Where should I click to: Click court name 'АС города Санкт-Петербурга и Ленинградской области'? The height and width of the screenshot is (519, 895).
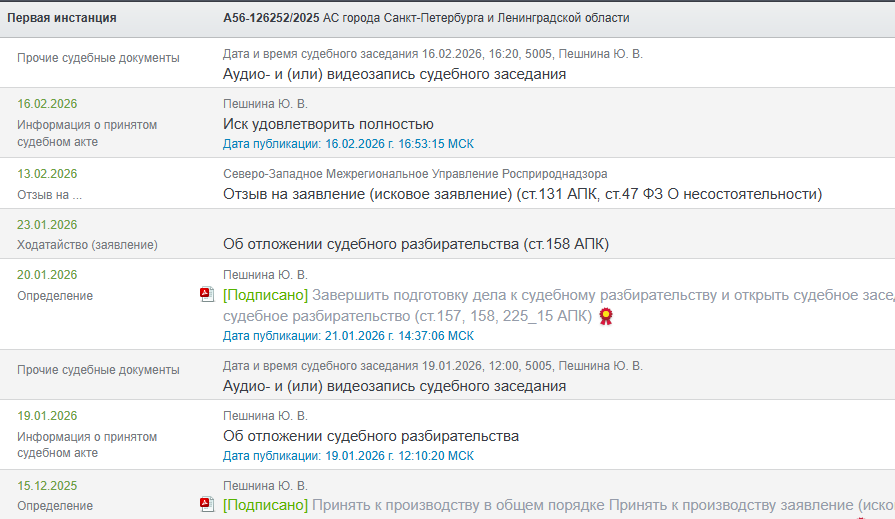coord(476,18)
